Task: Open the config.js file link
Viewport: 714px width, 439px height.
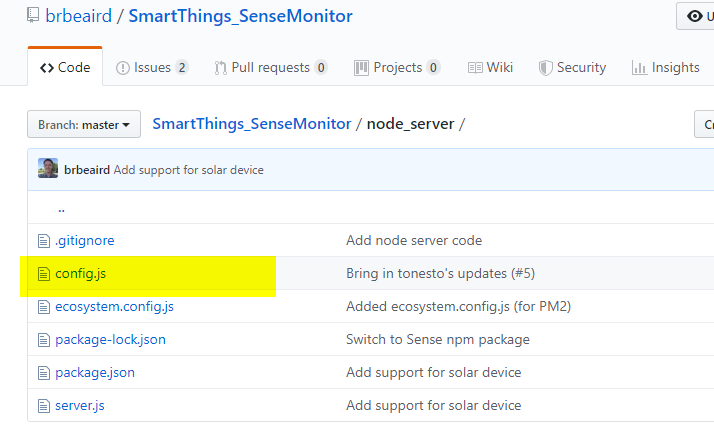Action: (x=81, y=273)
